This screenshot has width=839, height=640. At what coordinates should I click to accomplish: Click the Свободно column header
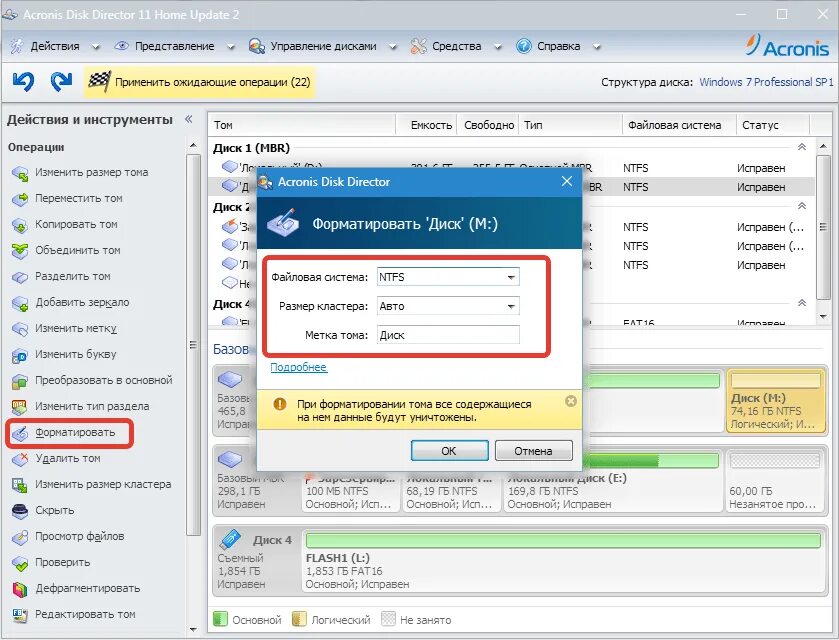(x=488, y=125)
